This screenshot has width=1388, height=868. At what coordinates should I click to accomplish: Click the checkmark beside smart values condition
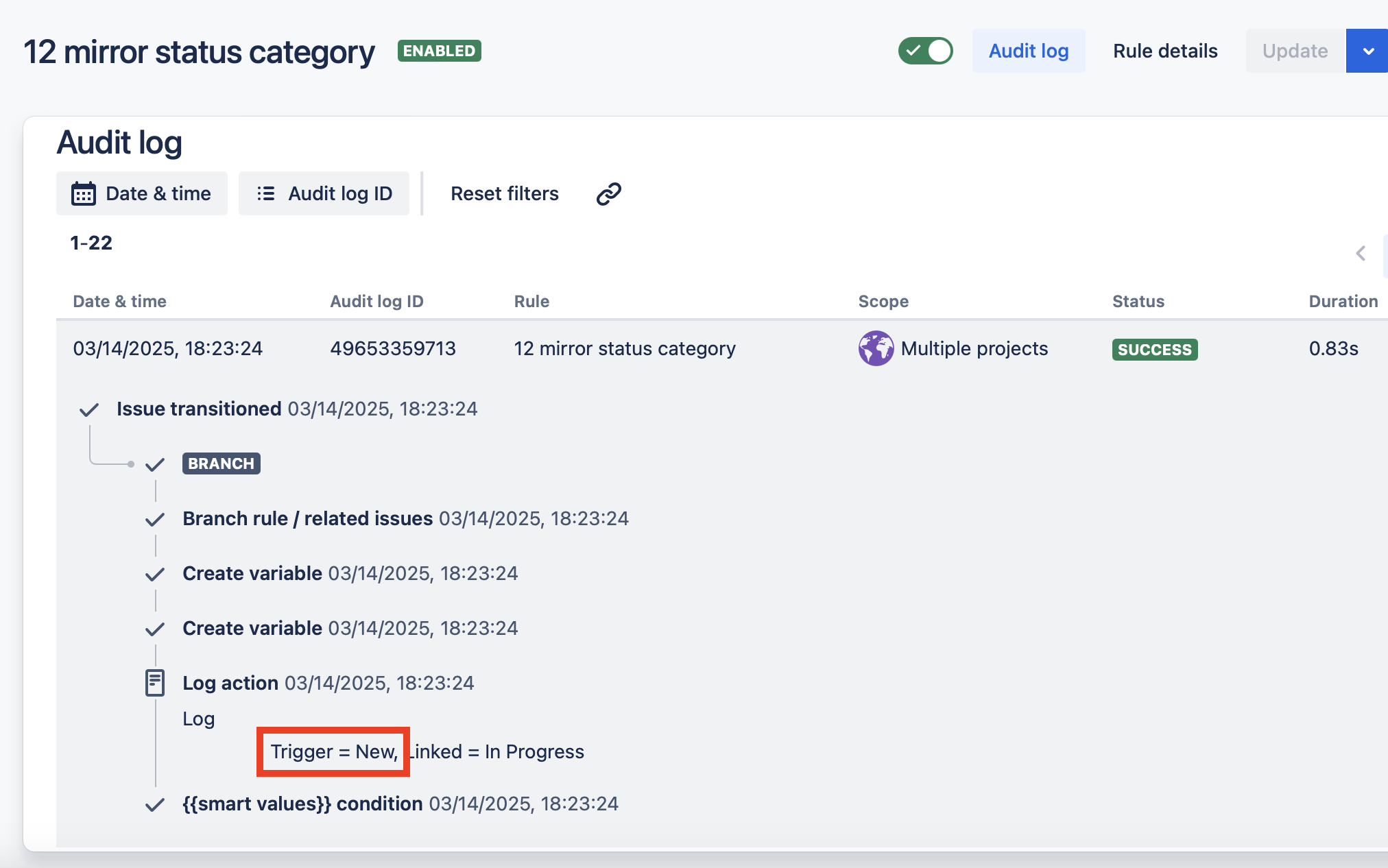[155, 805]
